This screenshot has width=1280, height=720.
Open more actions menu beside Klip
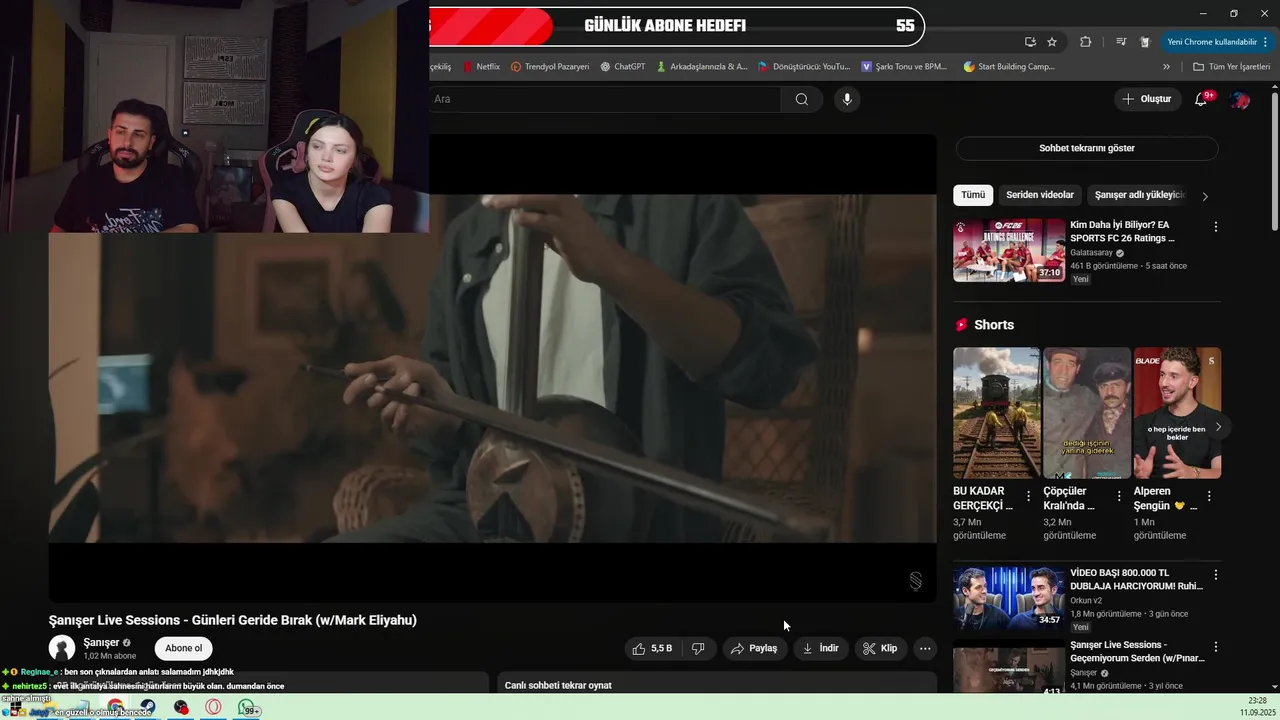point(925,648)
